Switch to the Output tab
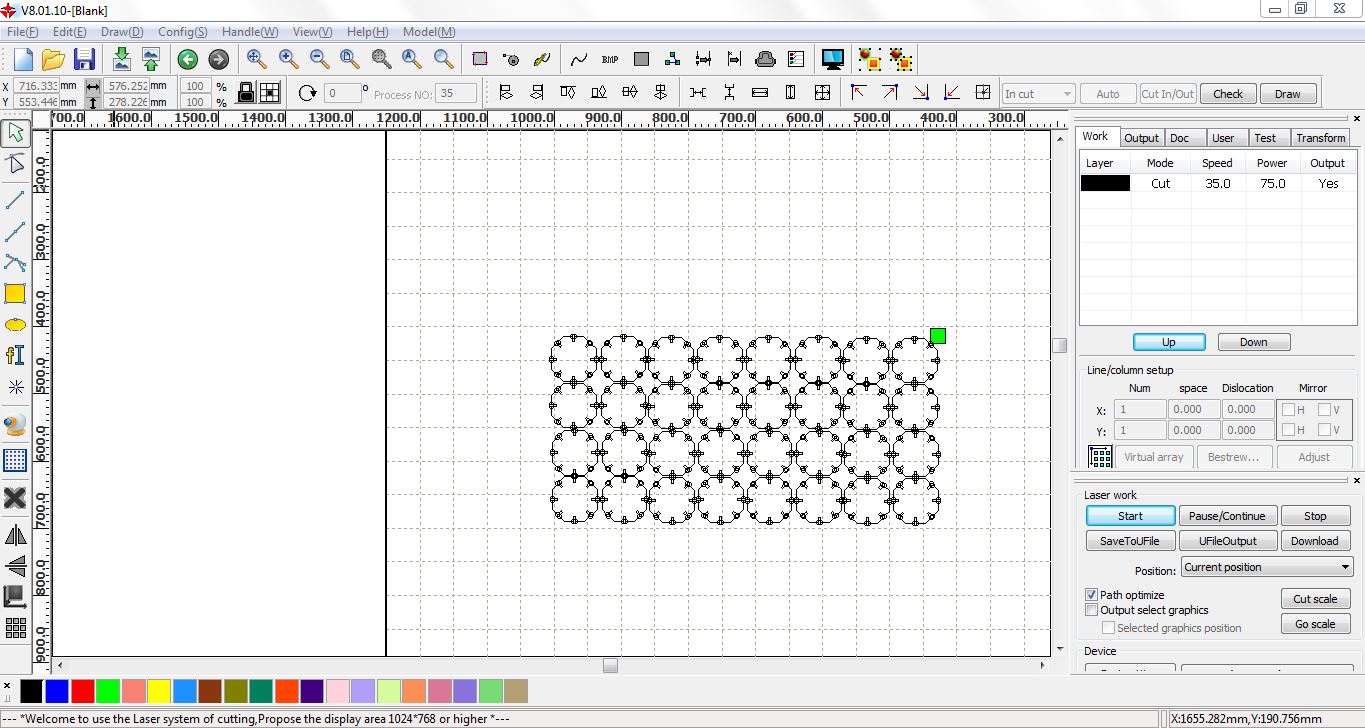 point(1140,138)
